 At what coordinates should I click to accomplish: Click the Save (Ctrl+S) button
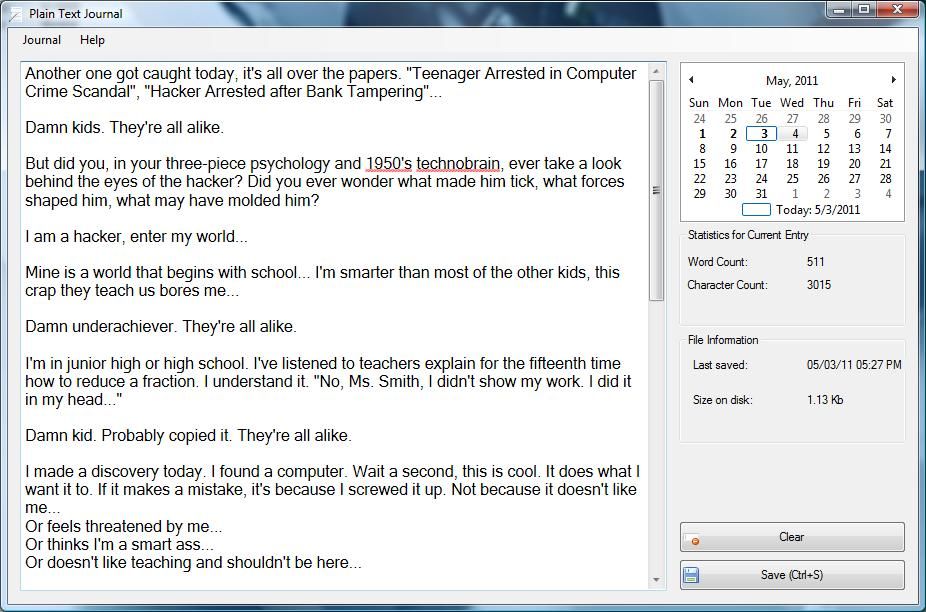pos(792,575)
